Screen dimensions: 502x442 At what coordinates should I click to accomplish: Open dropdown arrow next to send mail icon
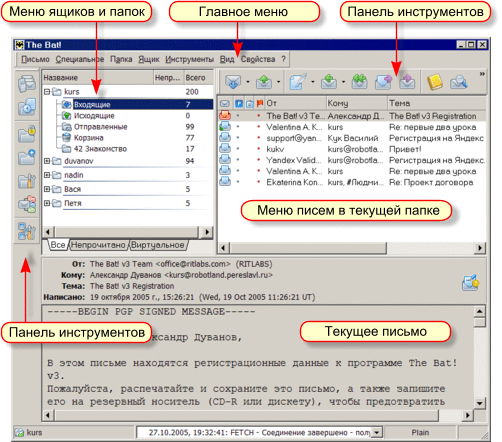pos(278,82)
